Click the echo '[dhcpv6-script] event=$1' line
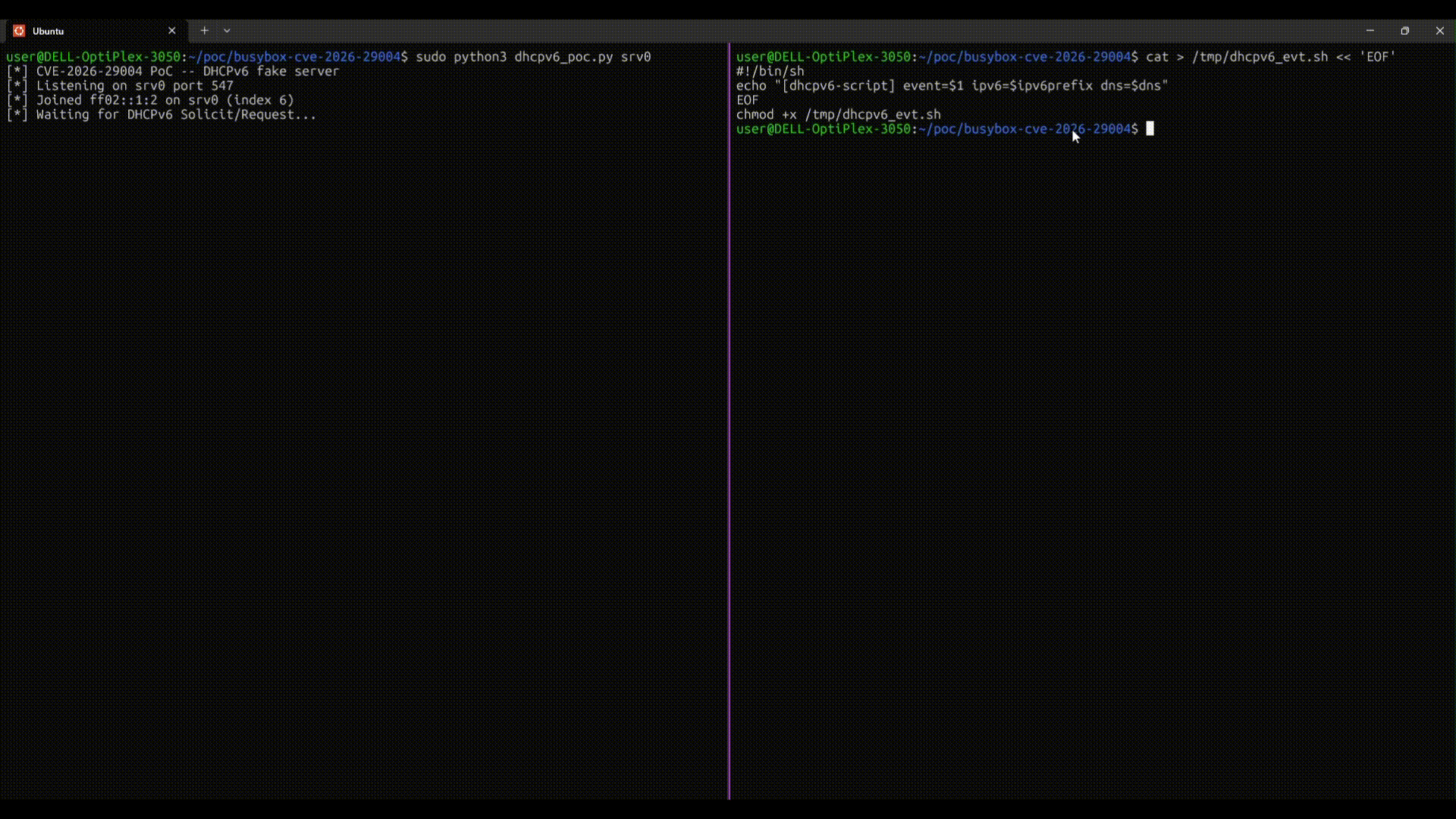Viewport: 1456px width, 819px height. pos(952,86)
